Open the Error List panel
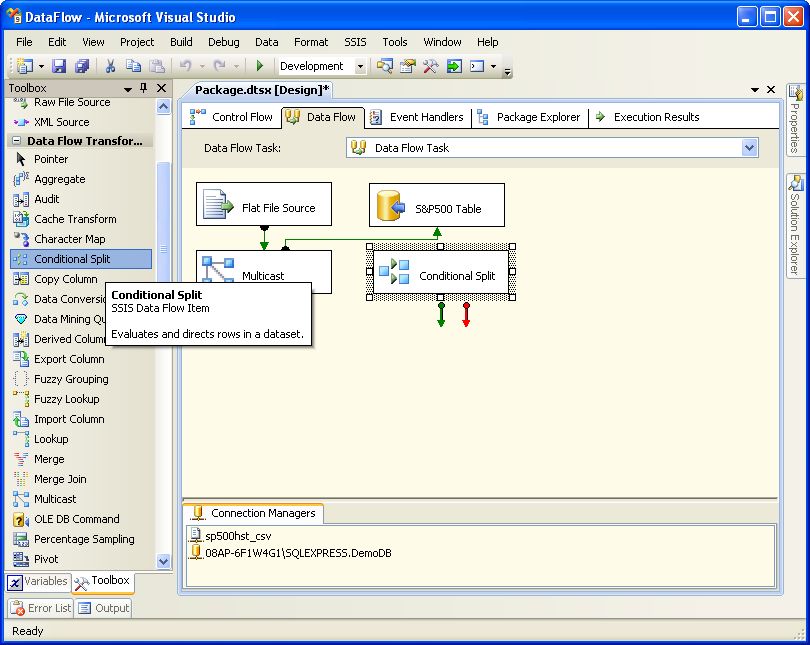 40,608
